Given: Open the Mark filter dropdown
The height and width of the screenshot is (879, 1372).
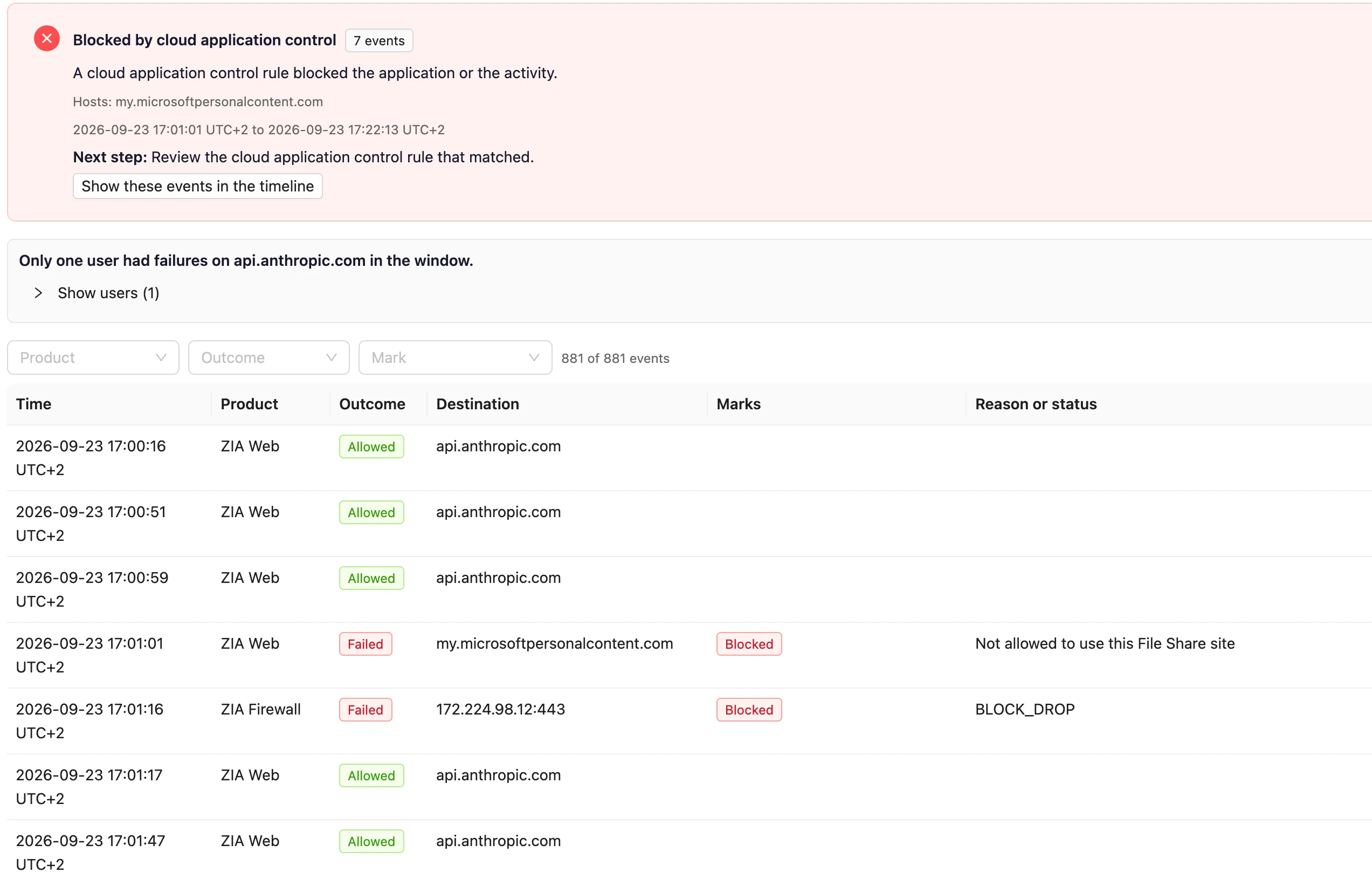Looking at the screenshot, I should pos(455,358).
